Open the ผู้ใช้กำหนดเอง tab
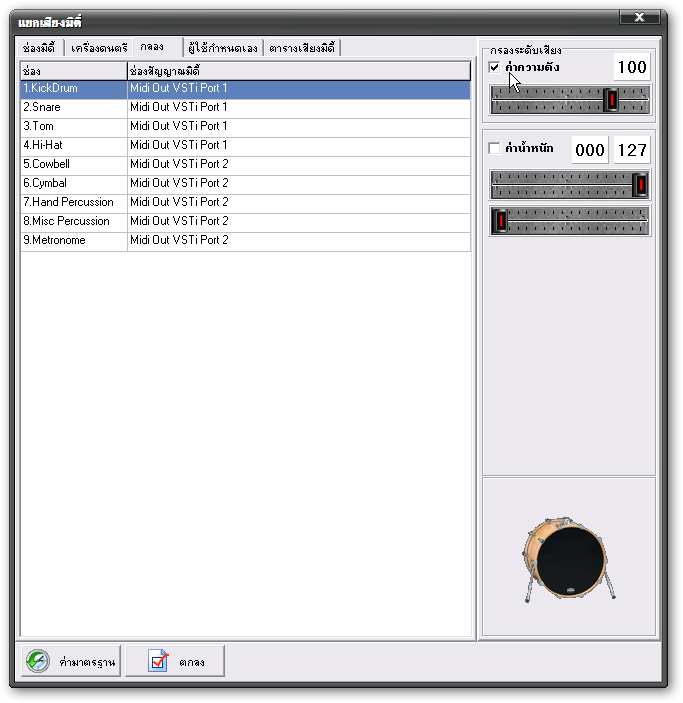Screen dimensions: 683x703 (x=223, y=48)
